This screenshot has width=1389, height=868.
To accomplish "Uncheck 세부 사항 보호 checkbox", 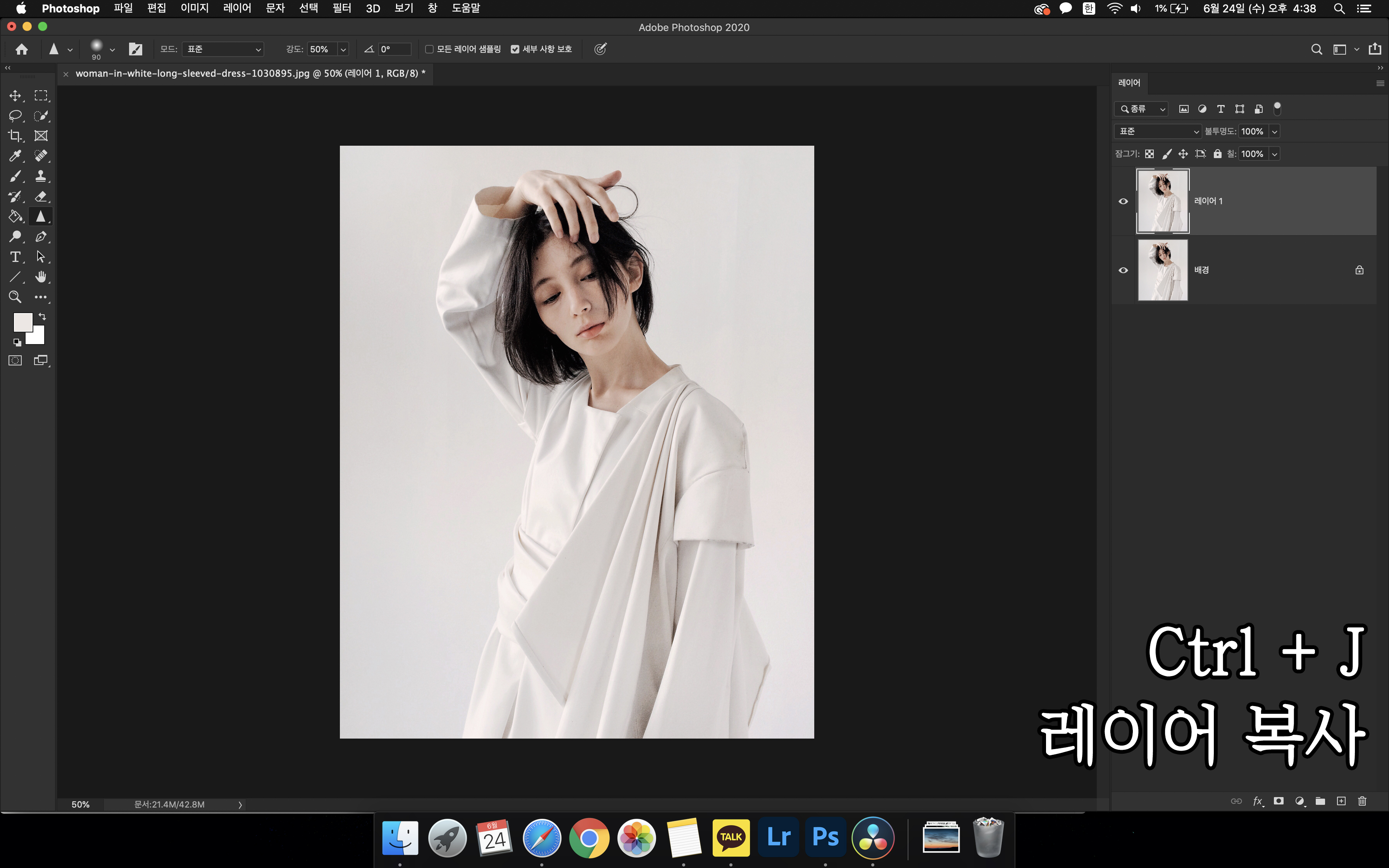I will click(x=515, y=49).
